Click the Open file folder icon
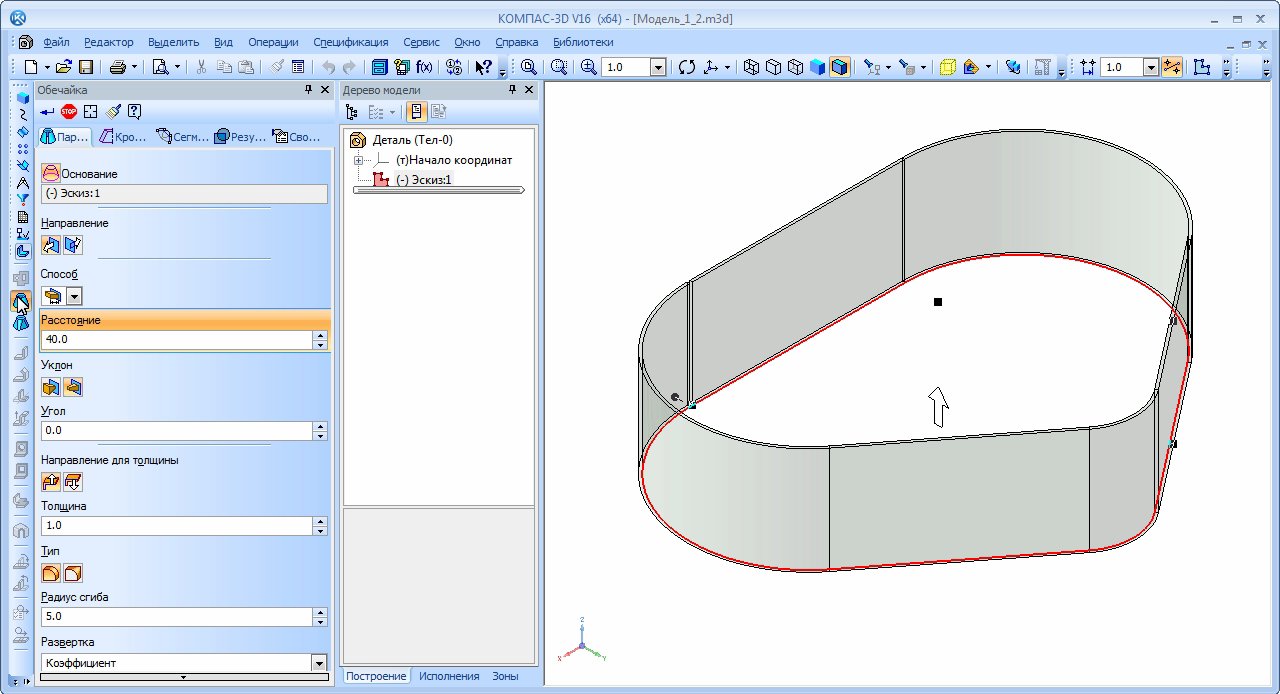1280x694 pixels. click(64, 67)
